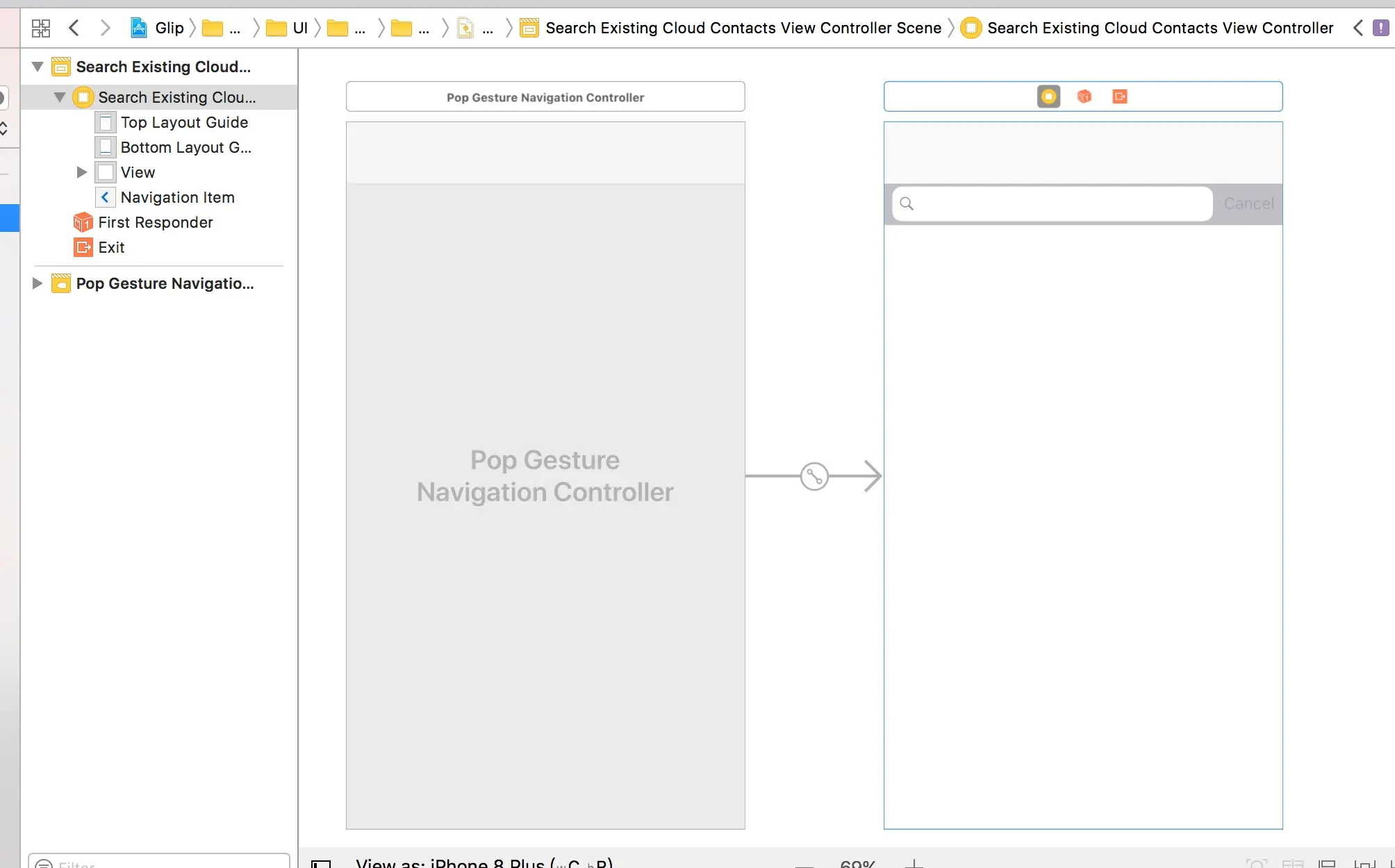Collapse Search Existing Cloud view controller

(x=60, y=97)
